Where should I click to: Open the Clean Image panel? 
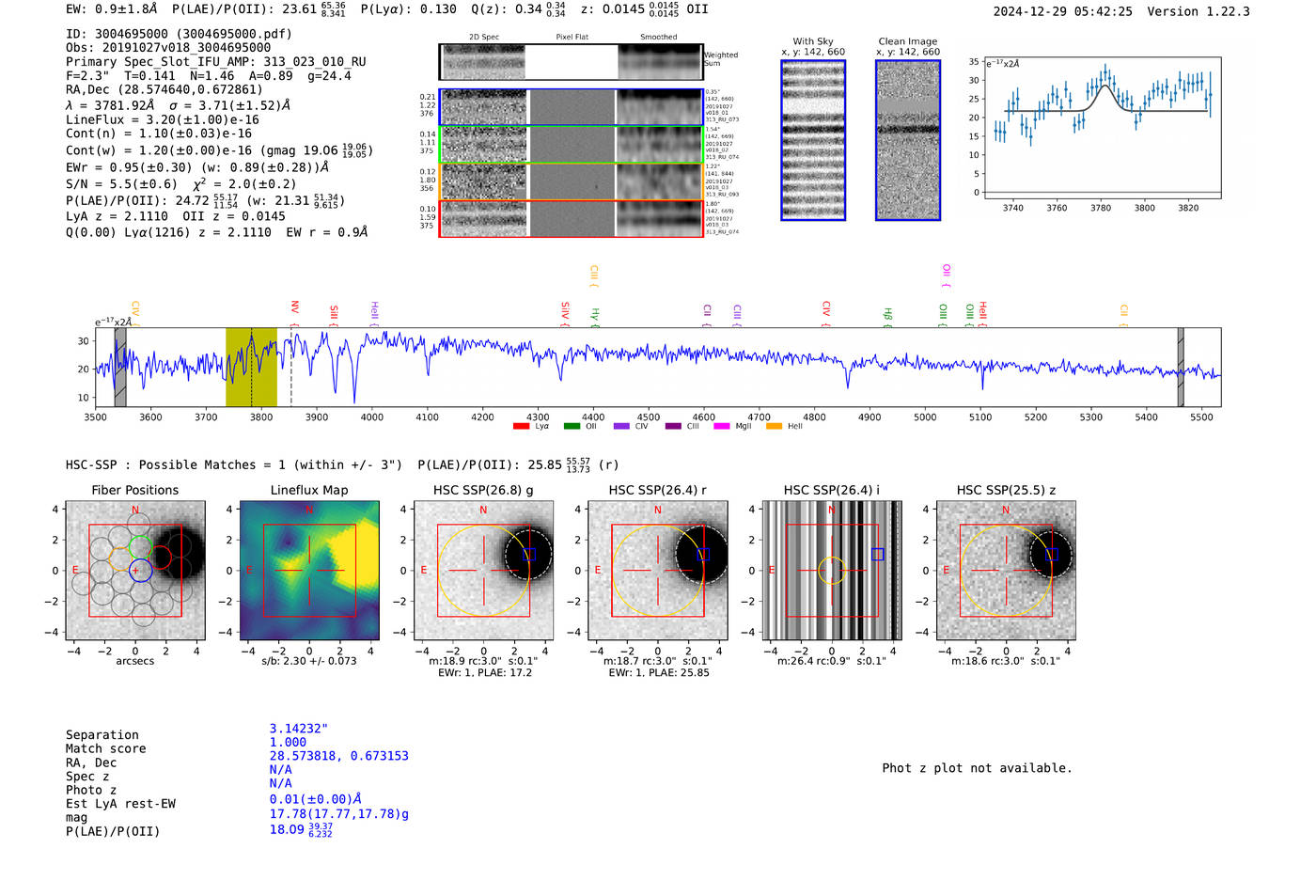tap(908, 141)
